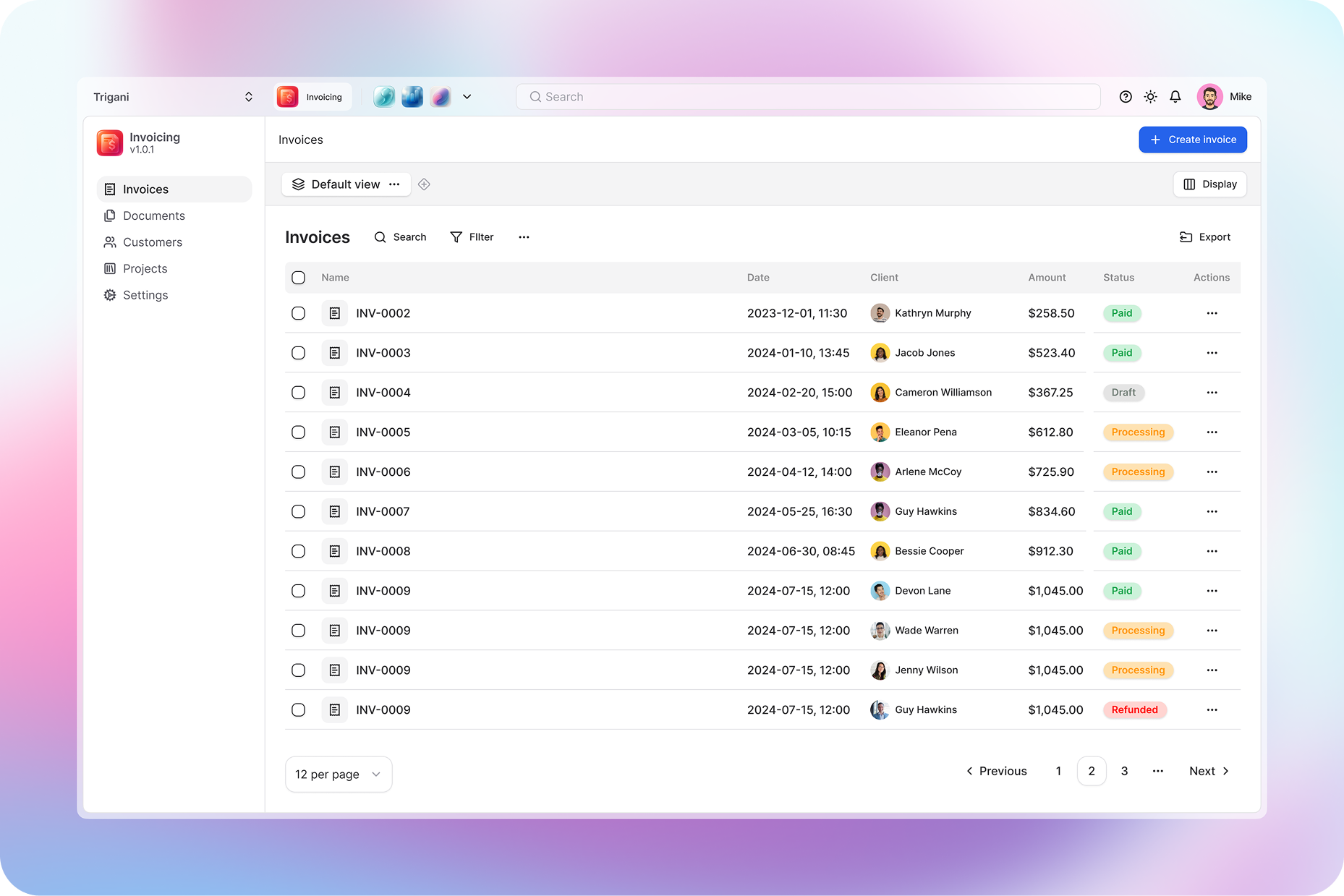Click the Create invoice button
This screenshot has width=1344, height=896.
click(1192, 139)
